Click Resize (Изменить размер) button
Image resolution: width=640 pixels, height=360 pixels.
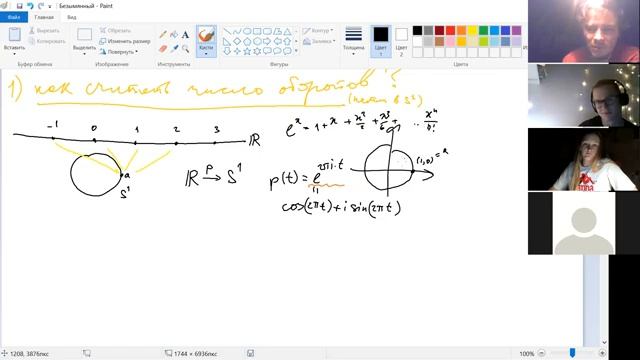tap(125, 41)
